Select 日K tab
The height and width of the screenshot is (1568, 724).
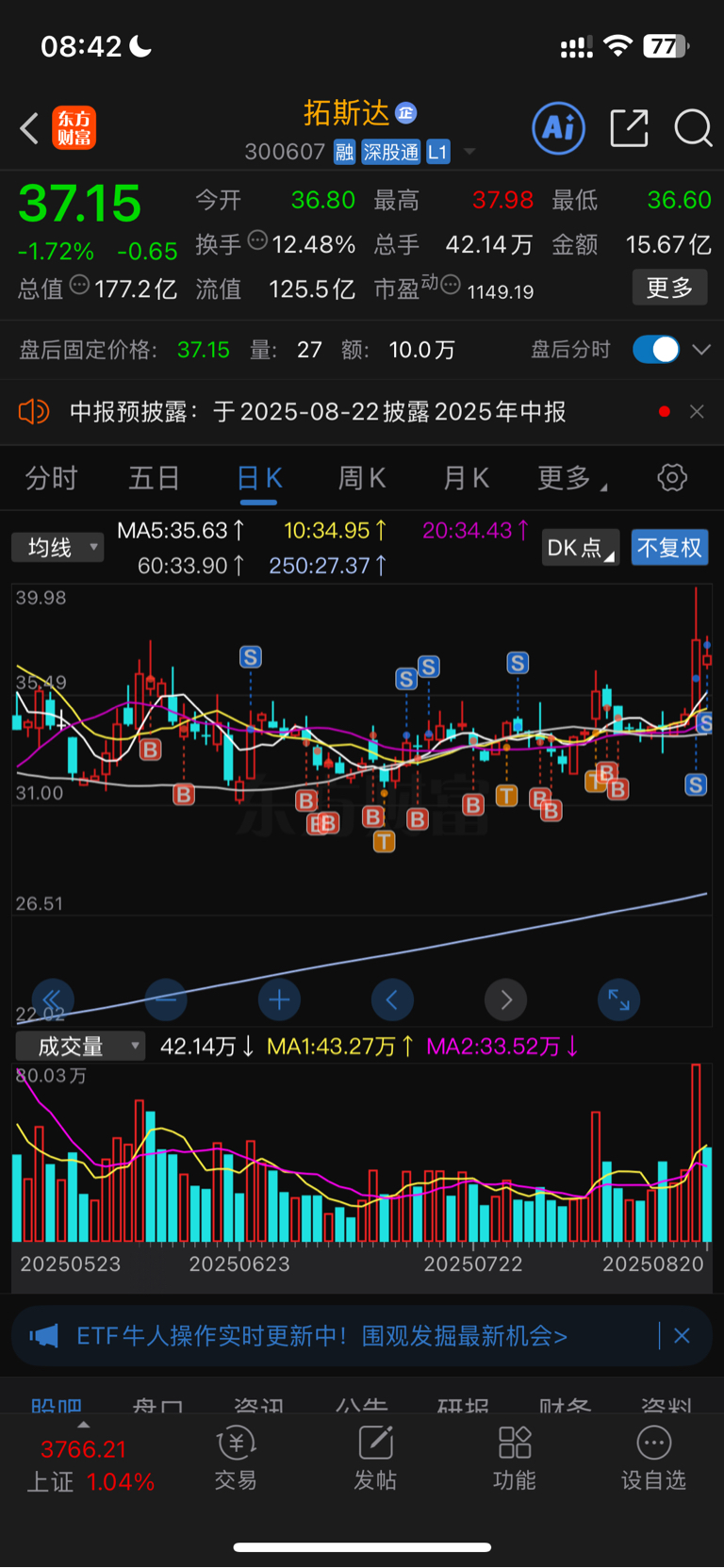pos(258,478)
